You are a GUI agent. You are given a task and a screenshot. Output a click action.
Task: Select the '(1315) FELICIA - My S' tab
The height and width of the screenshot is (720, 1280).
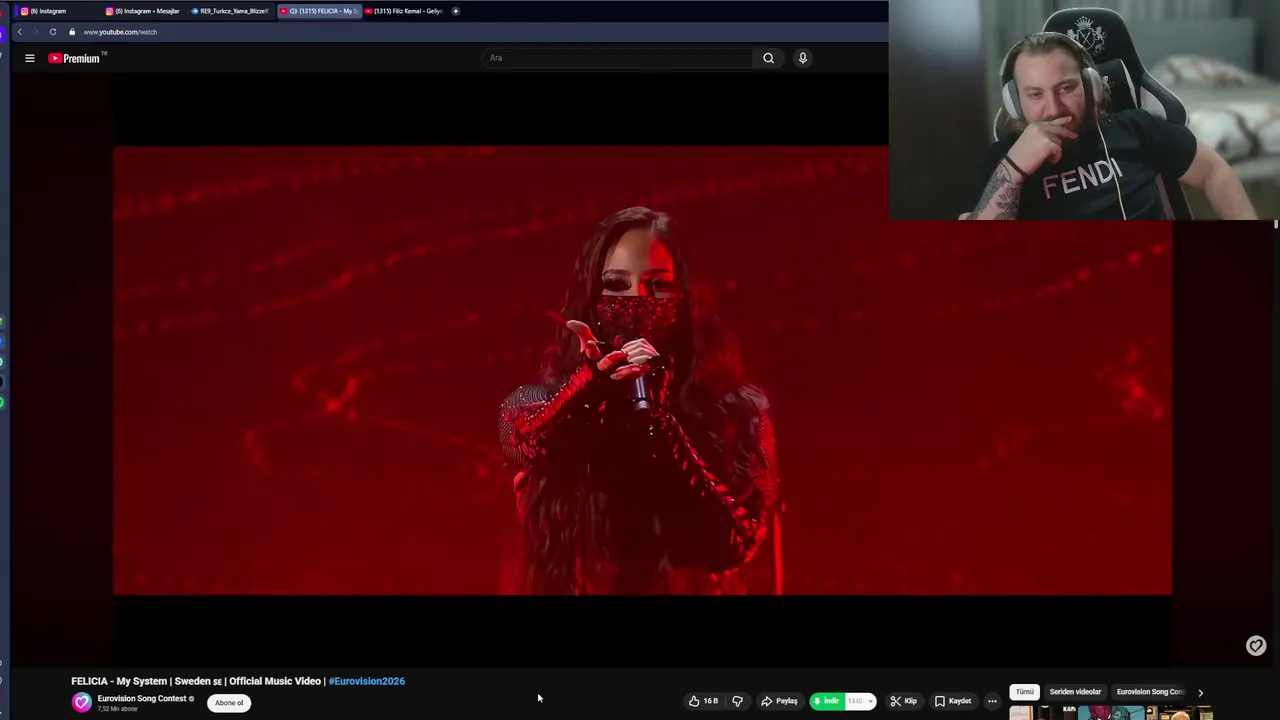click(x=318, y=11)
